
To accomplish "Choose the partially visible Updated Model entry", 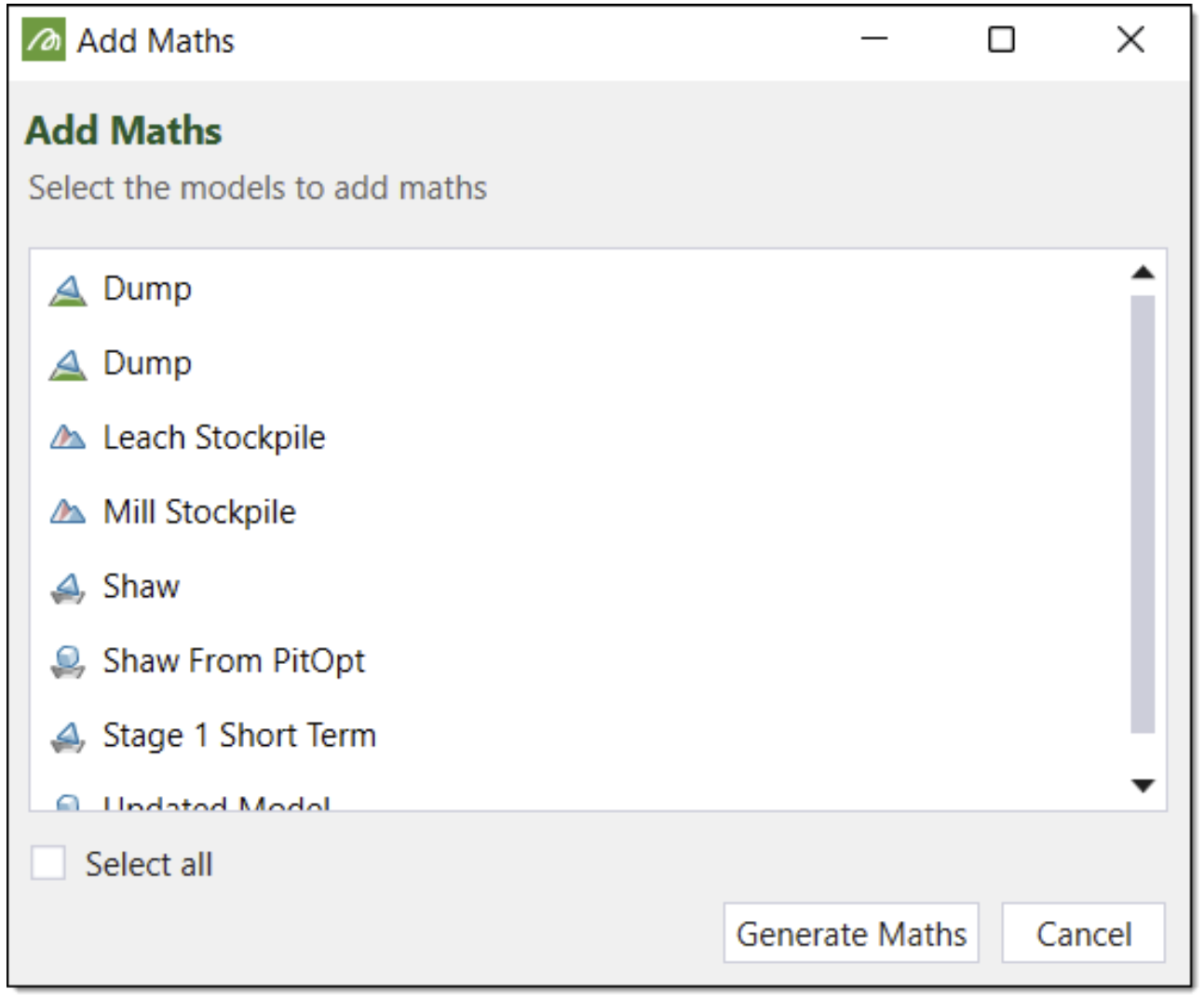I will click(216, 803).
